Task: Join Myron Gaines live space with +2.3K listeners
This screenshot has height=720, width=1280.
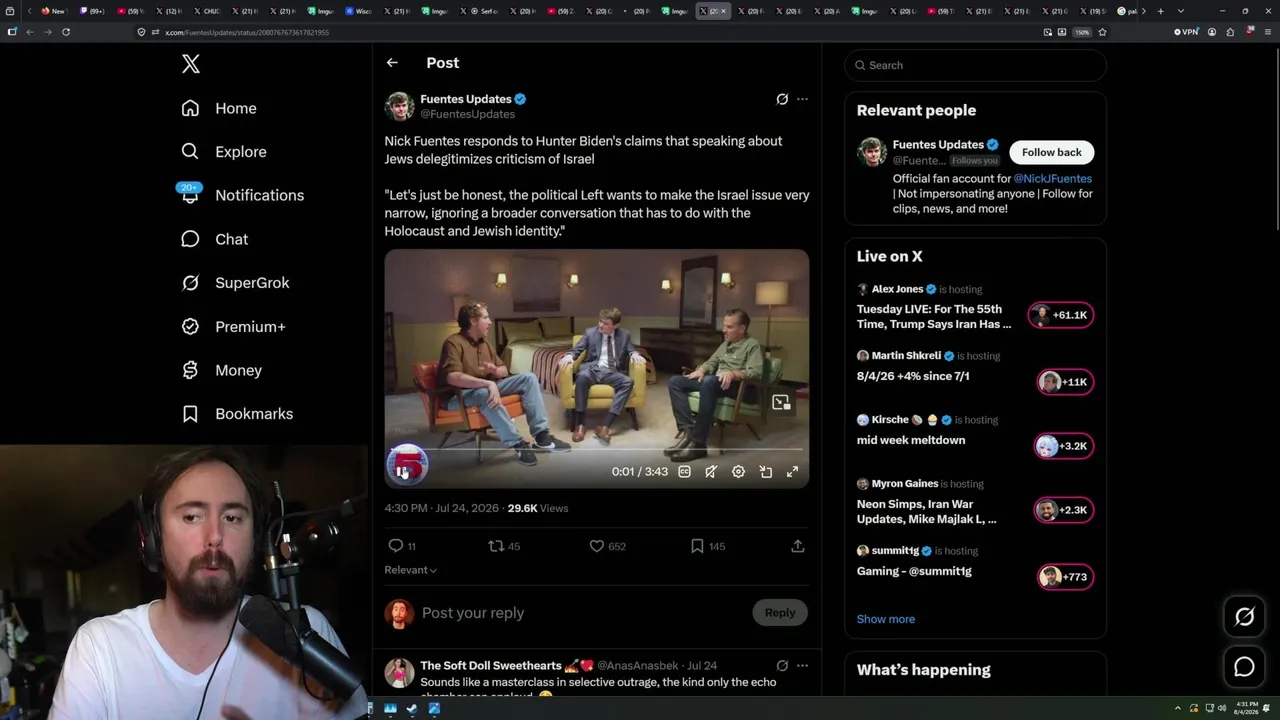Action: coord(1064,510)
